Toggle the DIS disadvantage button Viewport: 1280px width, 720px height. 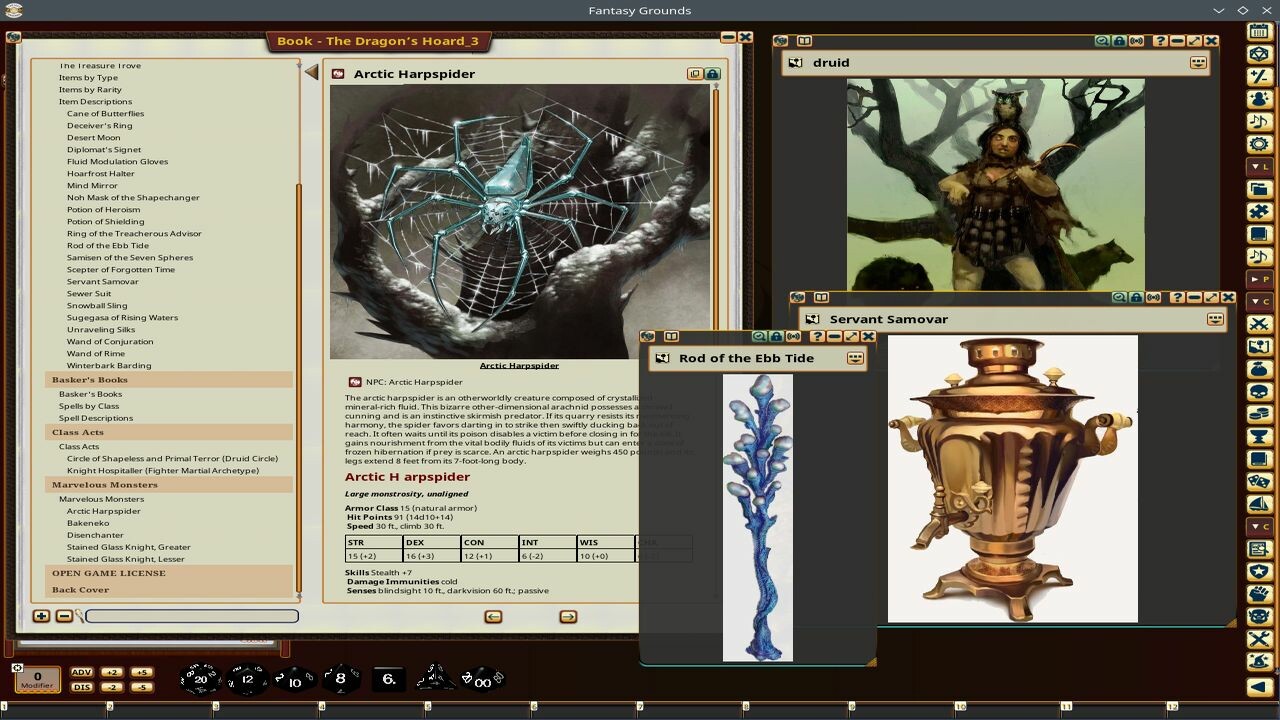coord(82,687)
